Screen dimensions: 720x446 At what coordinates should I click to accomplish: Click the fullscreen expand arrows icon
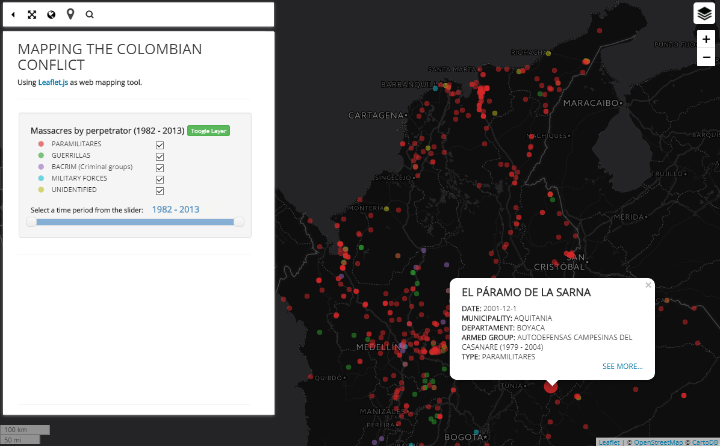click(x=32, y=15)
